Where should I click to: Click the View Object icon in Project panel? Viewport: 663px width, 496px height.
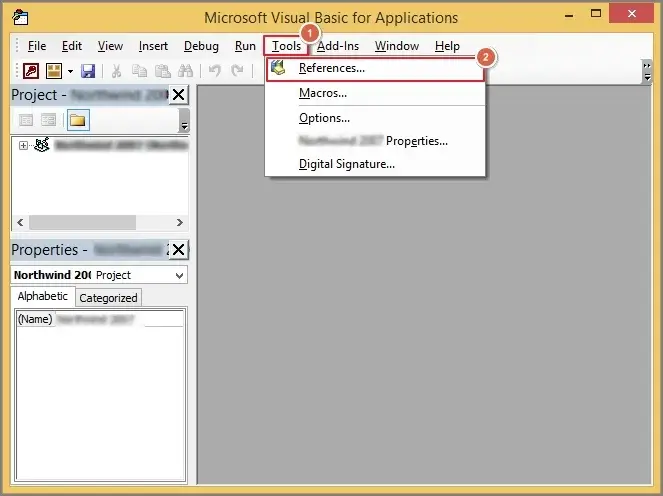(48, 120)
